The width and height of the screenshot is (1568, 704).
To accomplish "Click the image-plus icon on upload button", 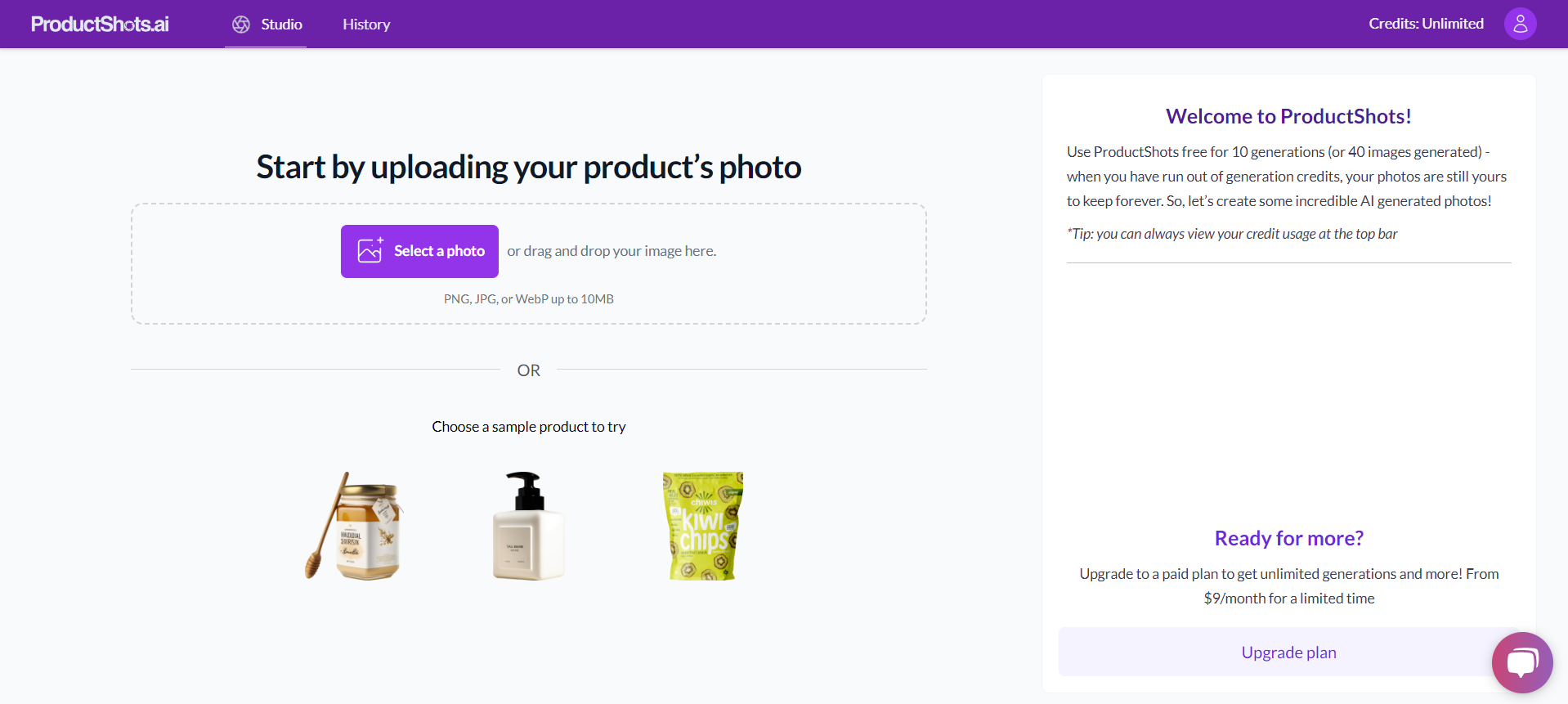I will (370, 250).
